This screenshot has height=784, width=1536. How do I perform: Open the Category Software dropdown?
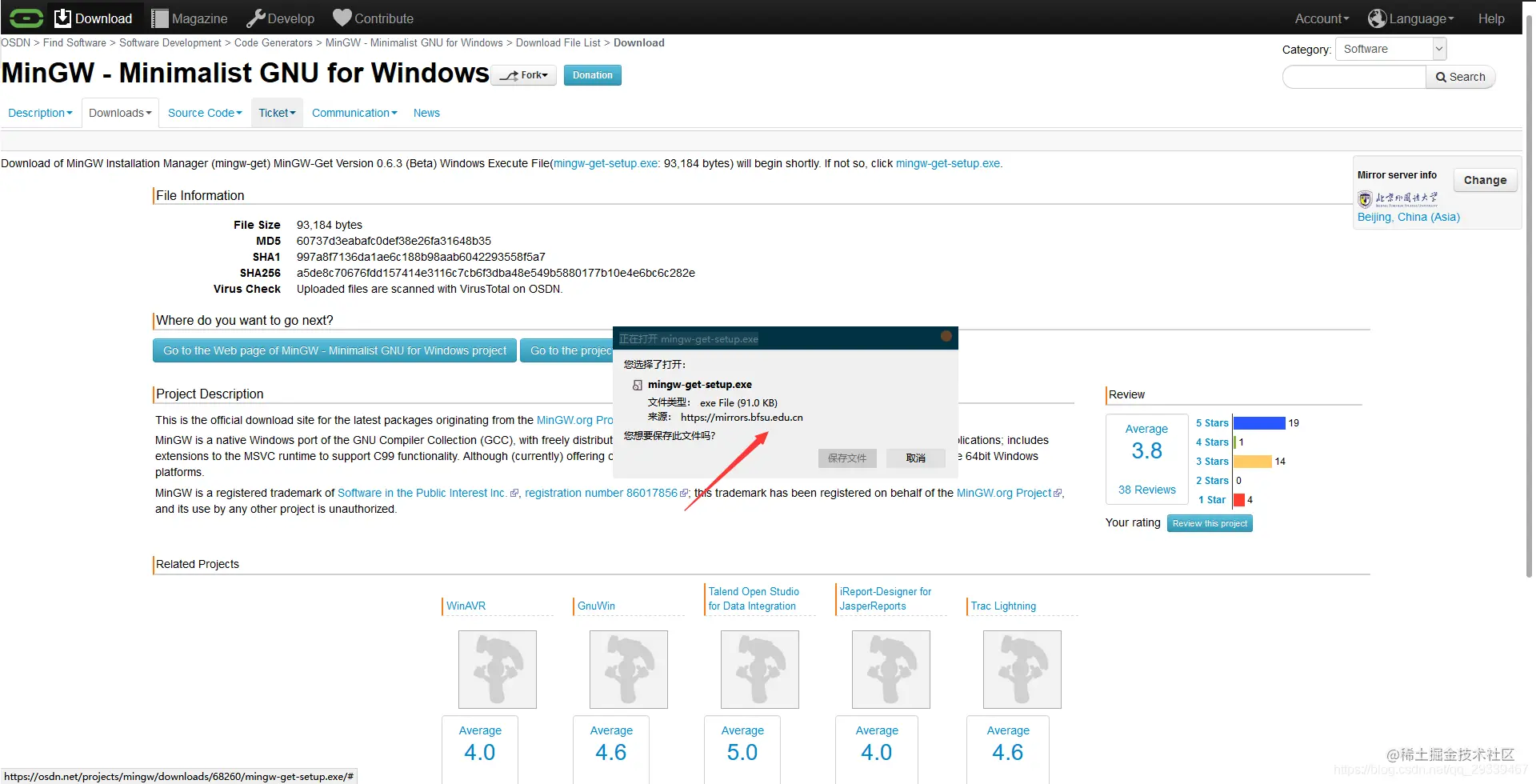[x=1390, y=49]
